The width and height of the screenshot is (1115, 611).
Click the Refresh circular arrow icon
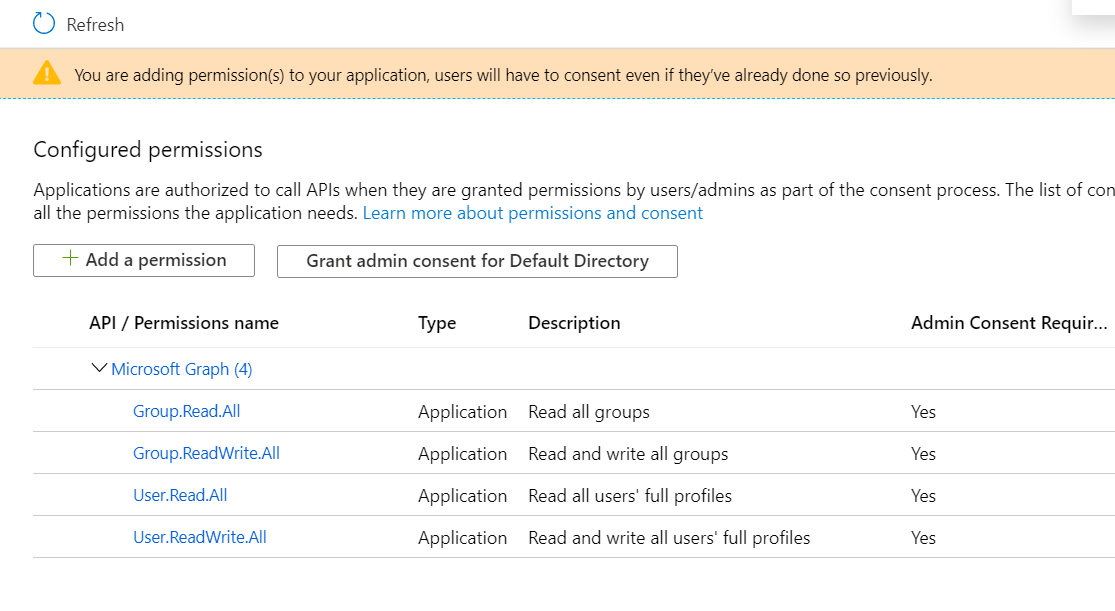point(43,23)
